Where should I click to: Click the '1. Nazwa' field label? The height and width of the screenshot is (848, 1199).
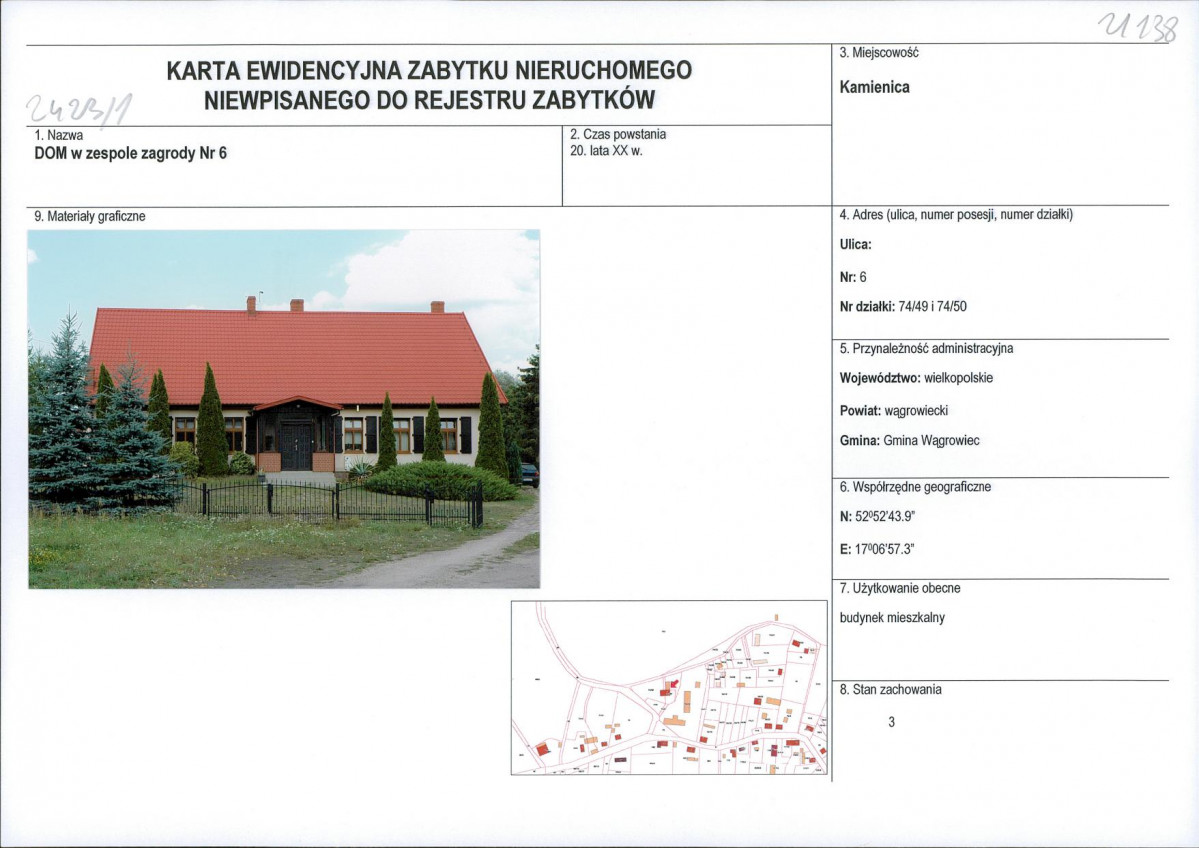[x=59, y=135]
